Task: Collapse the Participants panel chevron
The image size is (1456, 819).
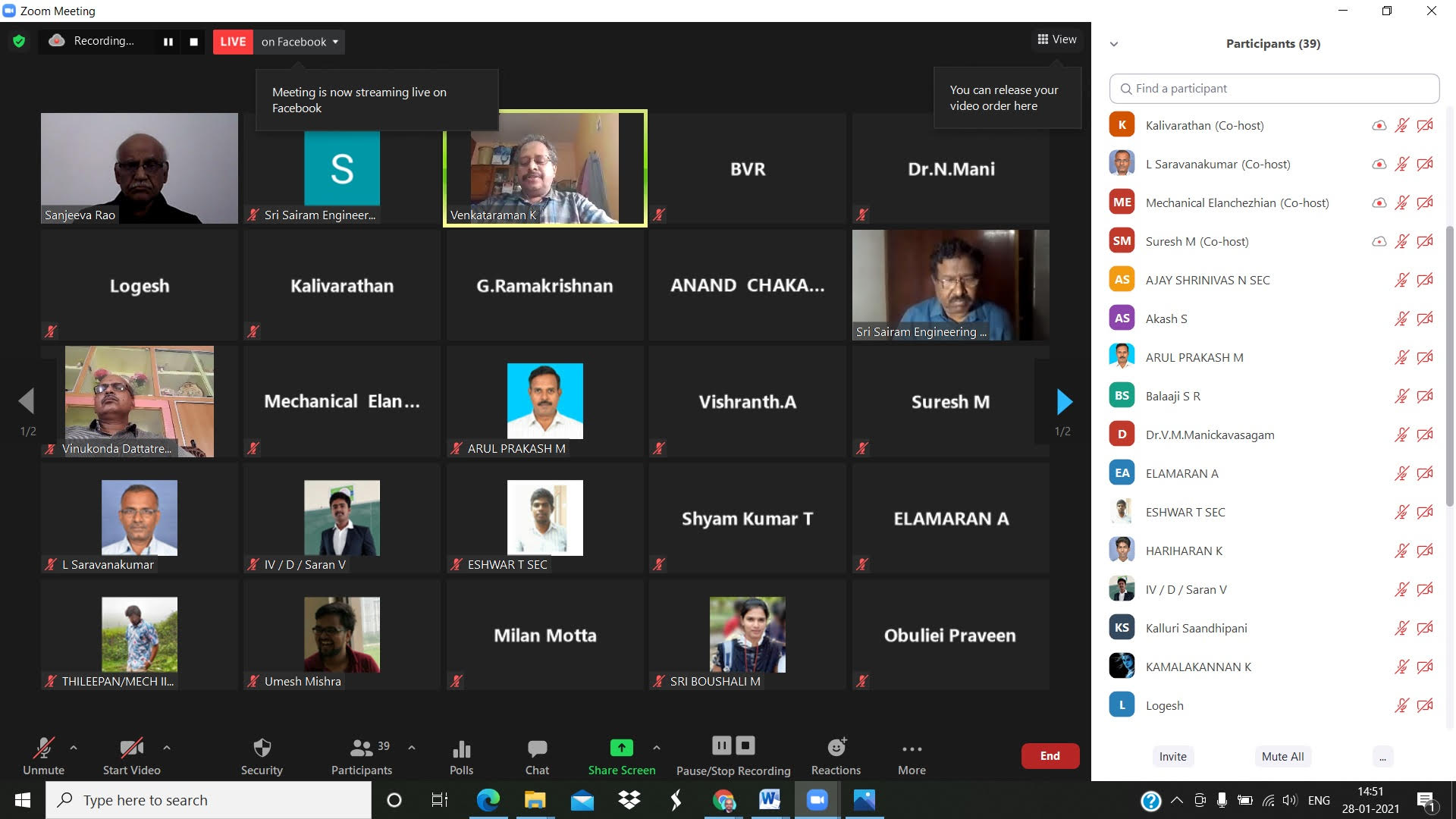Action: pos(1114,44)
